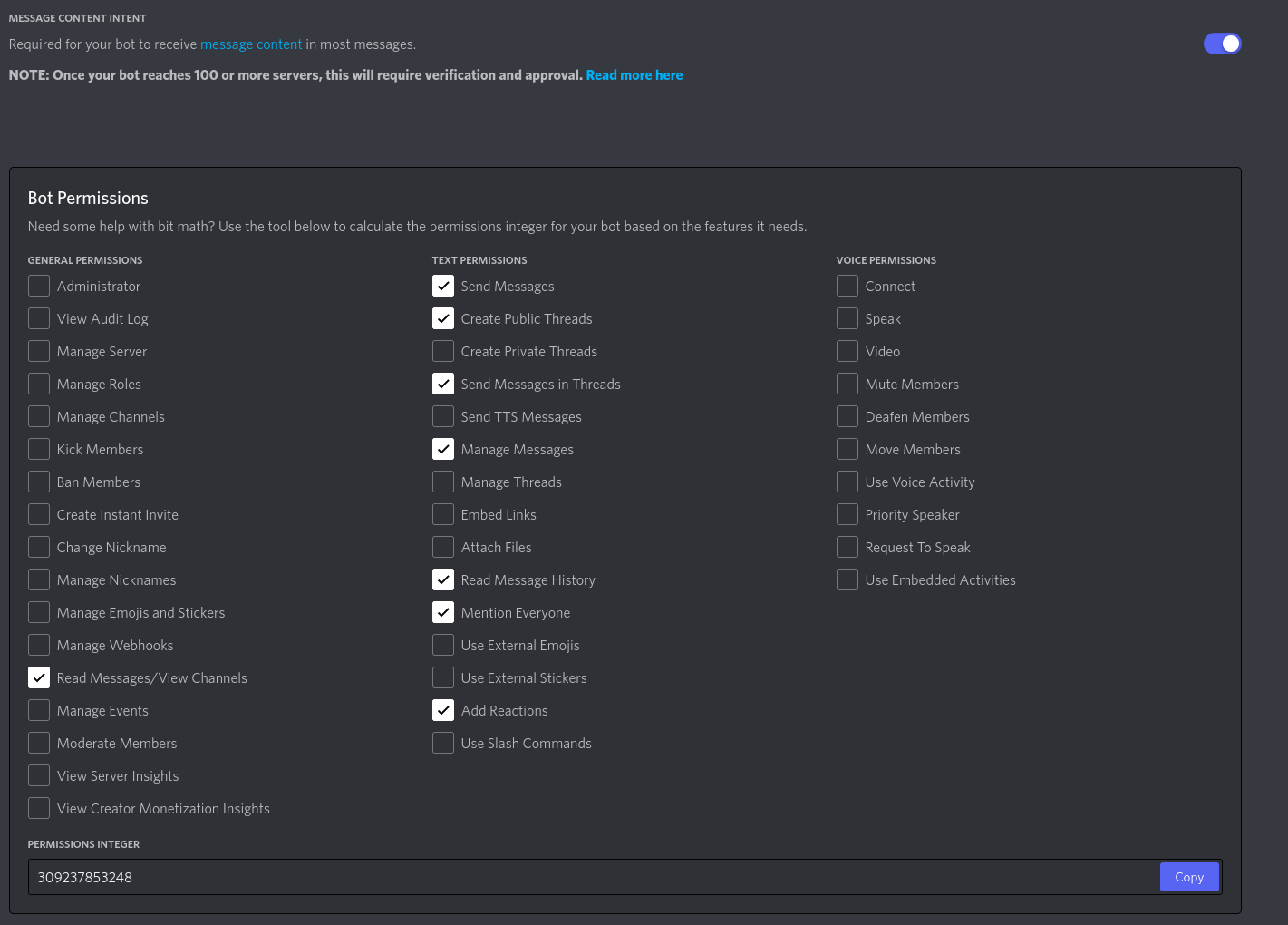This screenshot has height=925, width=1288.
Task: Disable Manage Messages permission
Action: point(443,449)
